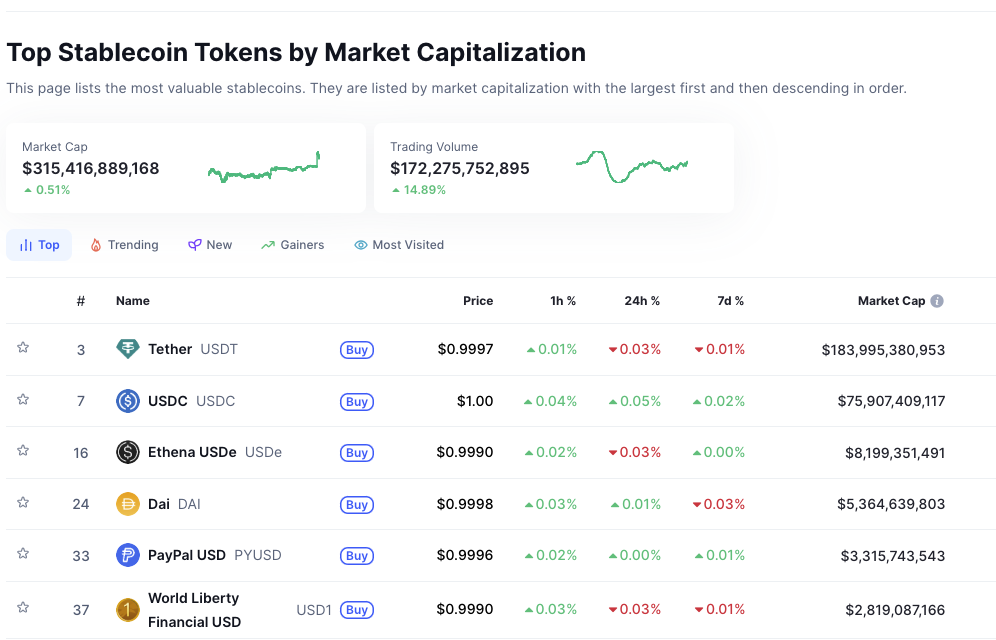Switch to the Gainers tab
This screenshot has width=996, height=640.
[292, 244]
